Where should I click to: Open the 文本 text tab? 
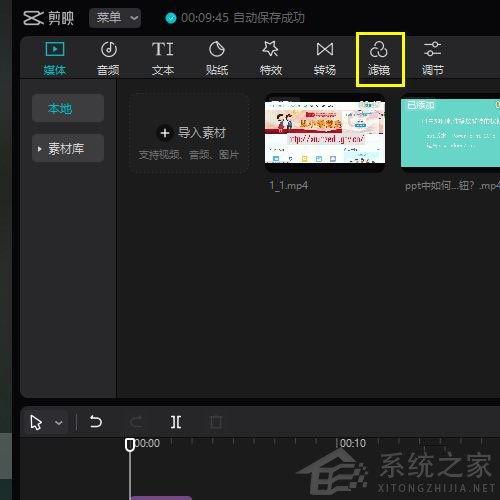pos(163,59)
